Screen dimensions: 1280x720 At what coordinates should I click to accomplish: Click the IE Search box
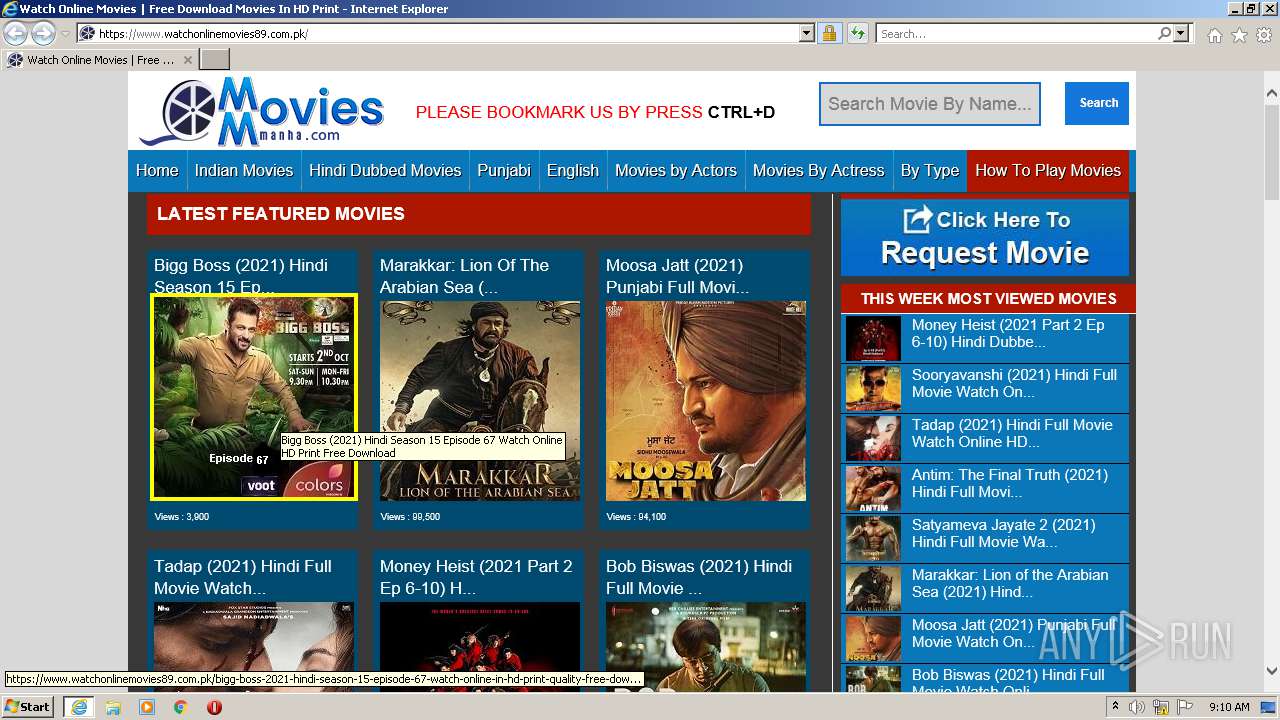pyautogui.click(x=1017, y=33)
